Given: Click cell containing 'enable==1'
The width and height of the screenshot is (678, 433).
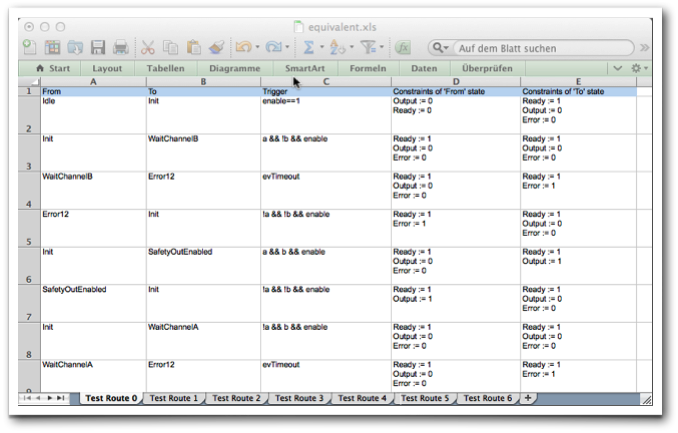Looking at the screenshot, I should 326,115.
